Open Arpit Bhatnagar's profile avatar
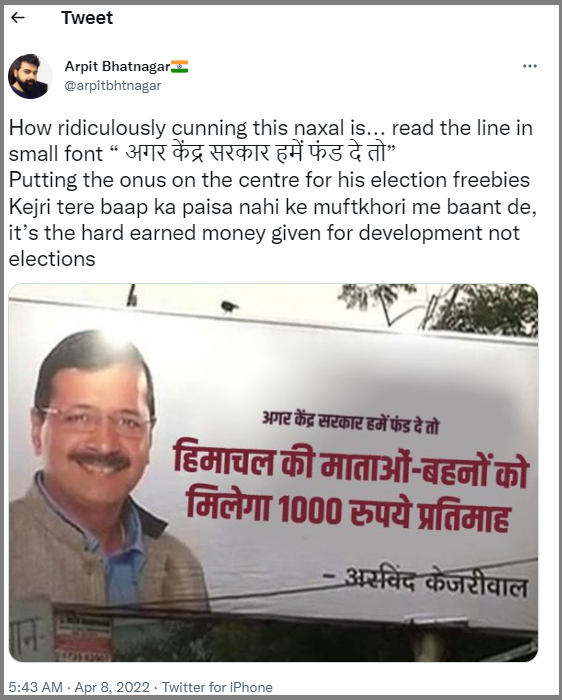The image size is (562, 700). click(x=30, y=76)
